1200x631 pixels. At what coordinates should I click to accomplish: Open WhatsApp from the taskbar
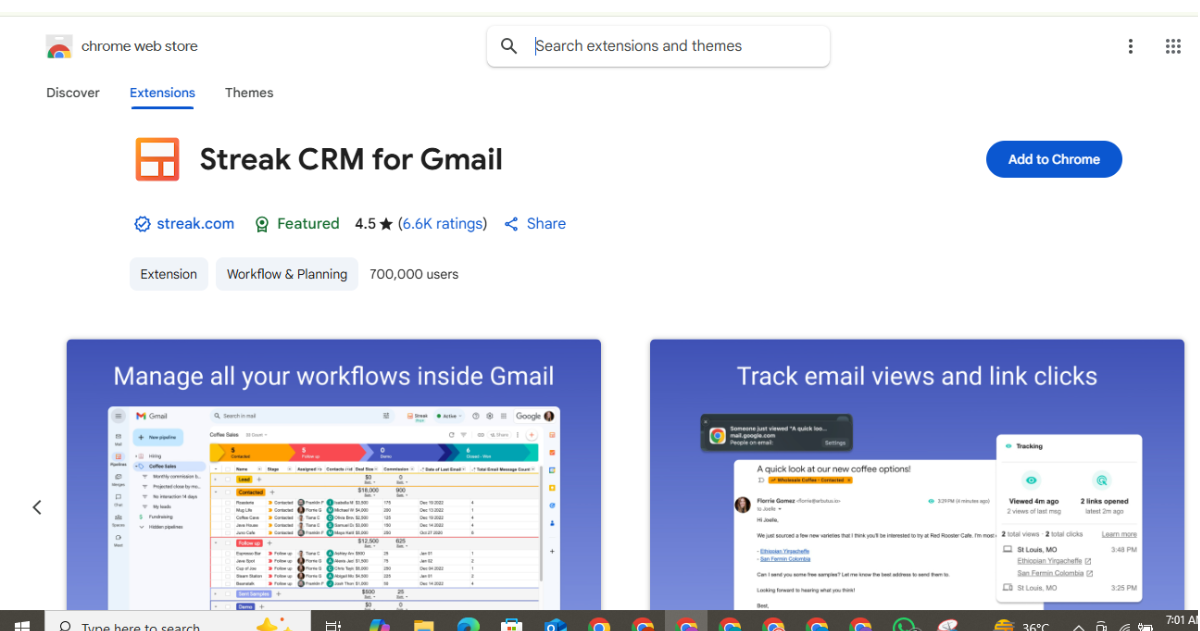905,625
